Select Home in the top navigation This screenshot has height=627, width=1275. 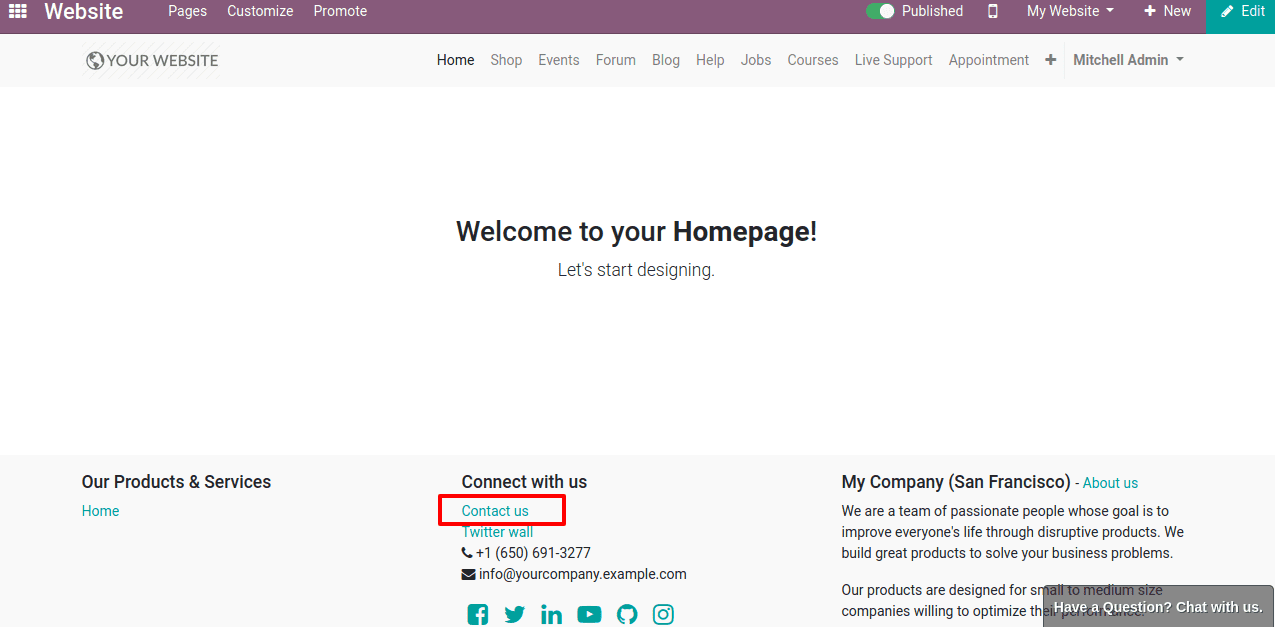pyautogui.click(x=456, y=60)
